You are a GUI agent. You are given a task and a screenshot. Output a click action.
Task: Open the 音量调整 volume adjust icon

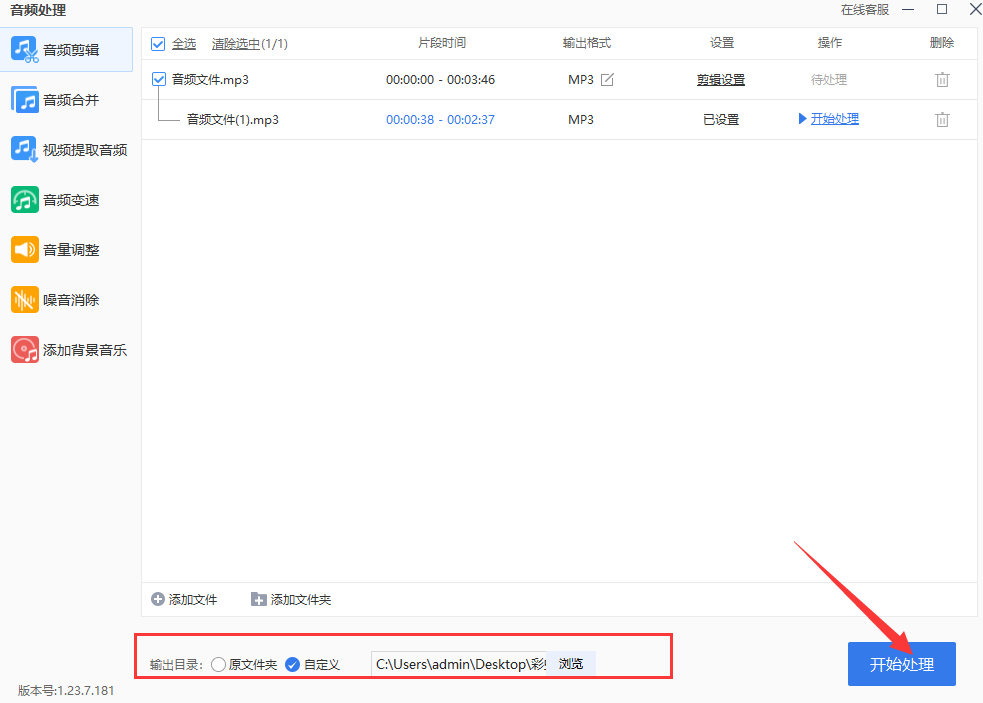tap(24, 250)
